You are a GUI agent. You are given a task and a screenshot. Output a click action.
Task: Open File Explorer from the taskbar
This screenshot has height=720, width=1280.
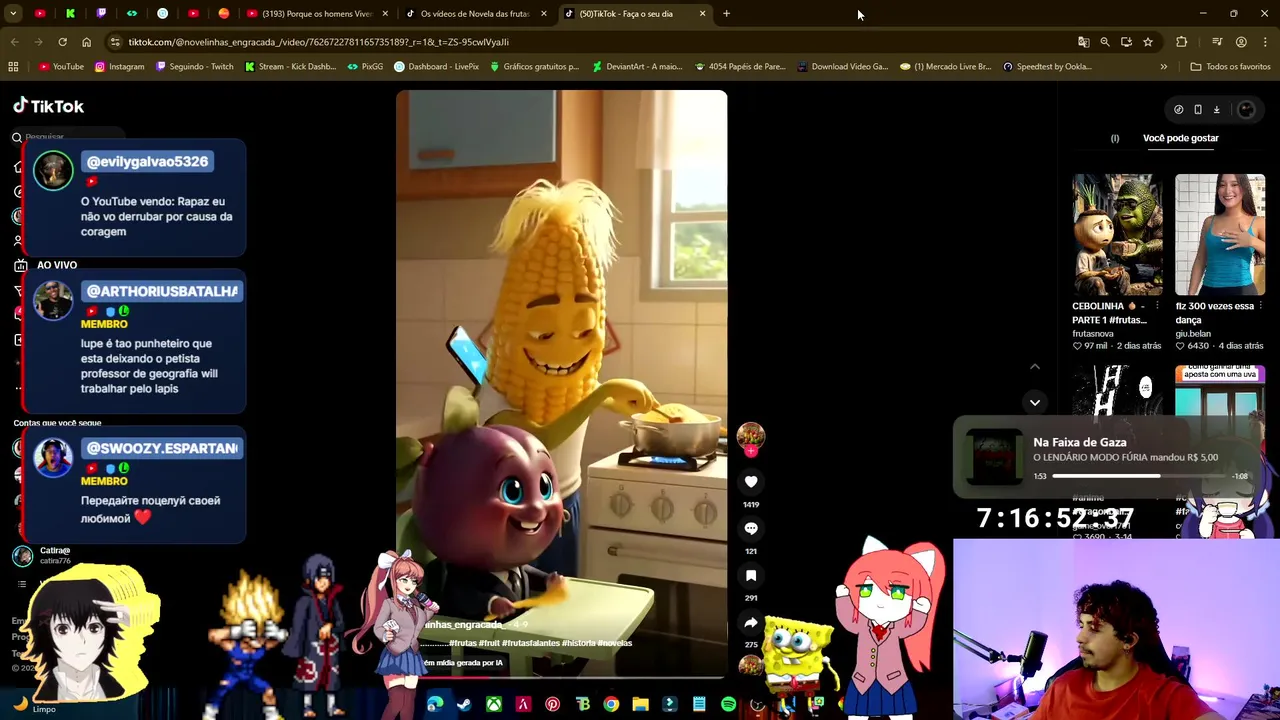pos(640,705)
